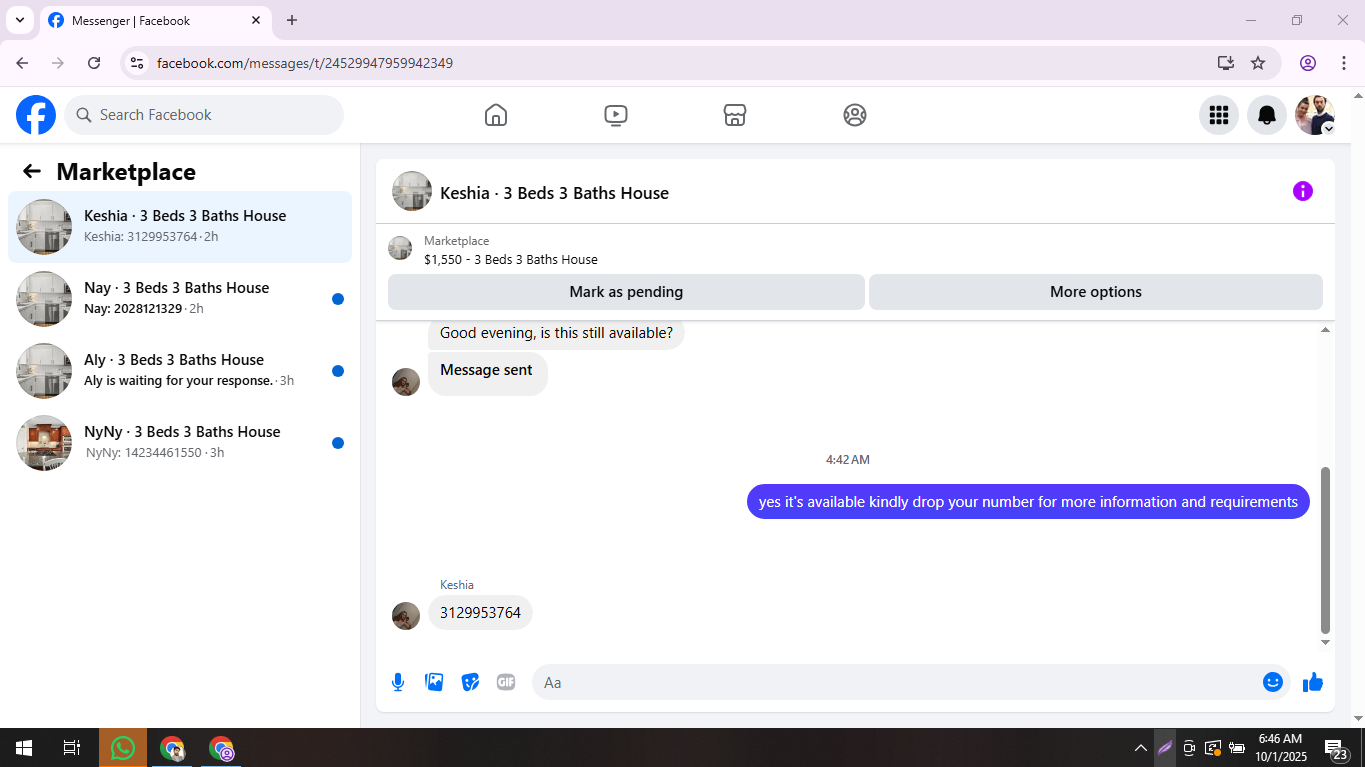The image size is (1365, 767).
Task: Go to the Home feed icon
Action: coord(496,115)
